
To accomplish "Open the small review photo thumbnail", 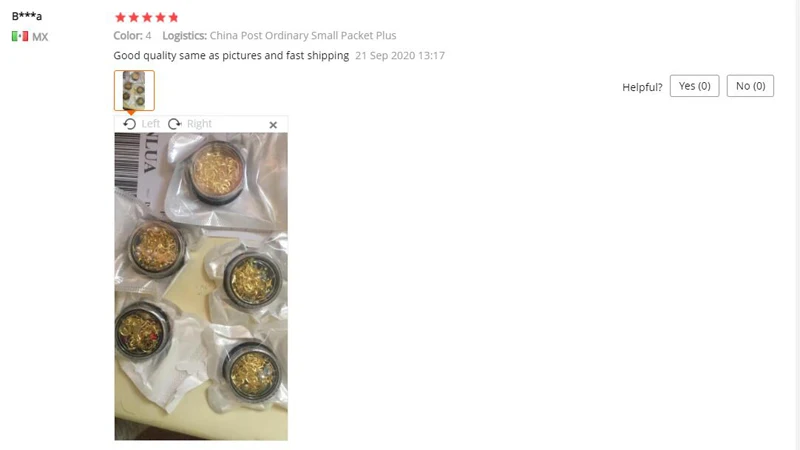I will click(134, 90).
